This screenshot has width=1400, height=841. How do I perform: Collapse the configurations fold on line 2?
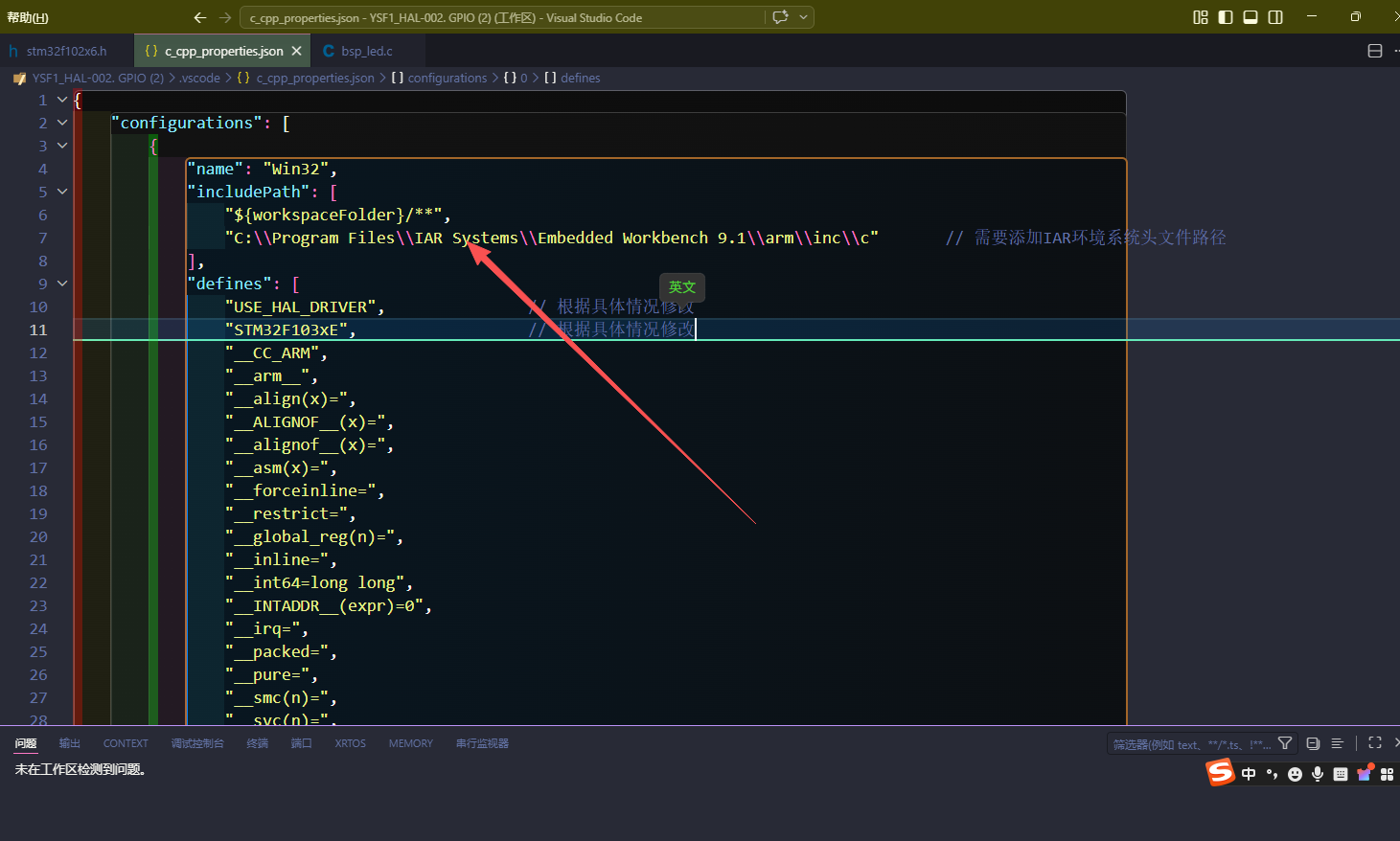coord(62,123)
